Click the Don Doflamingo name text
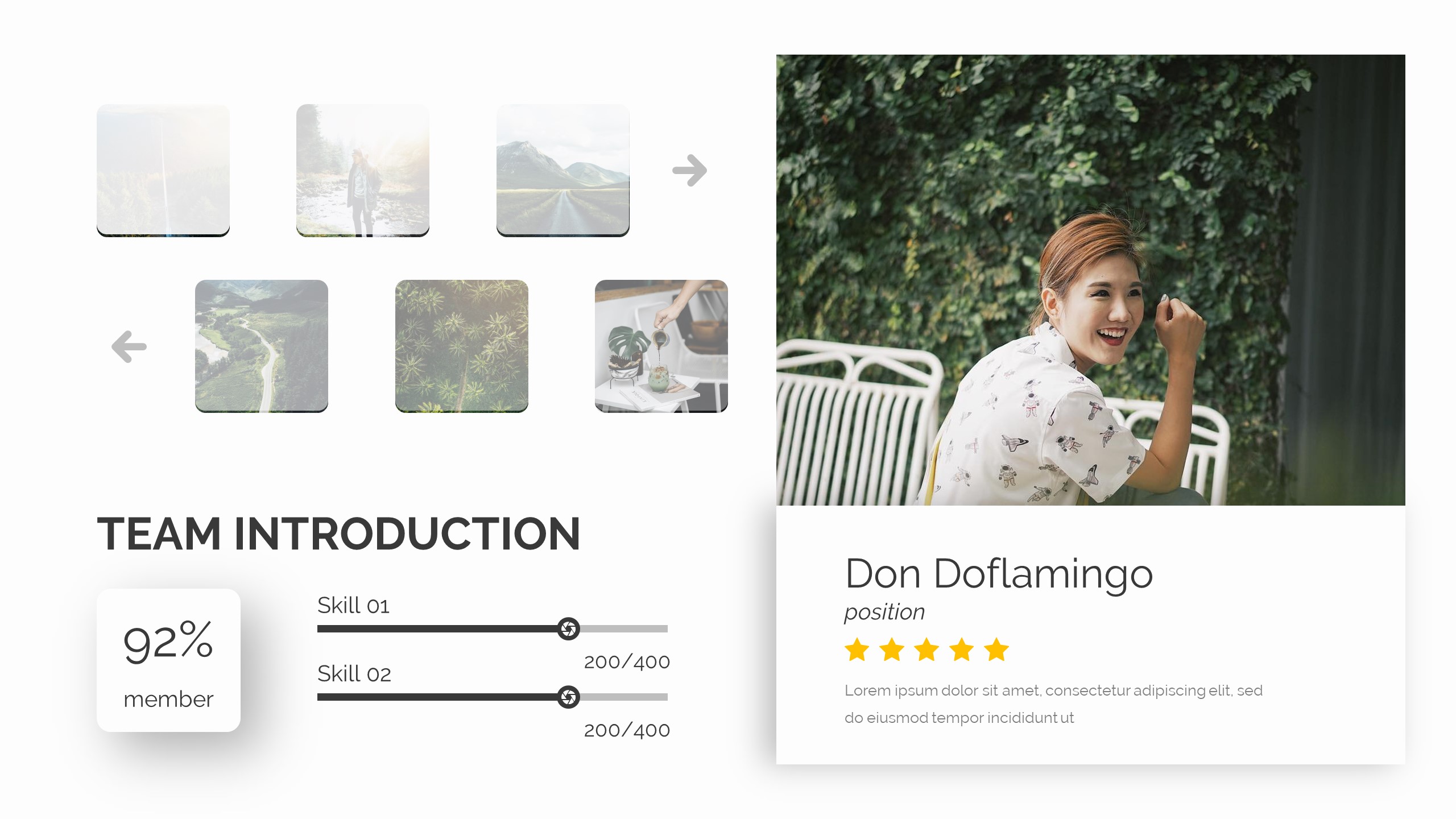The image size is (1456, 819). point(999,573)
